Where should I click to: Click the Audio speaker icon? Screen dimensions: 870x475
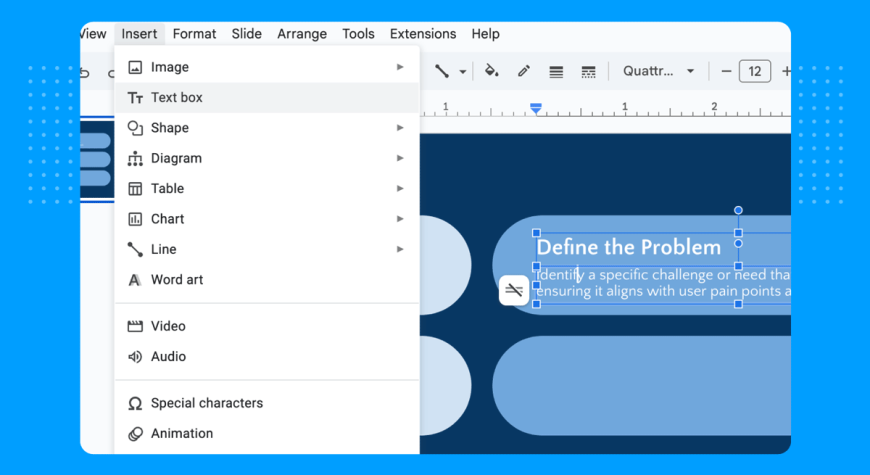[x=135, y=356]
